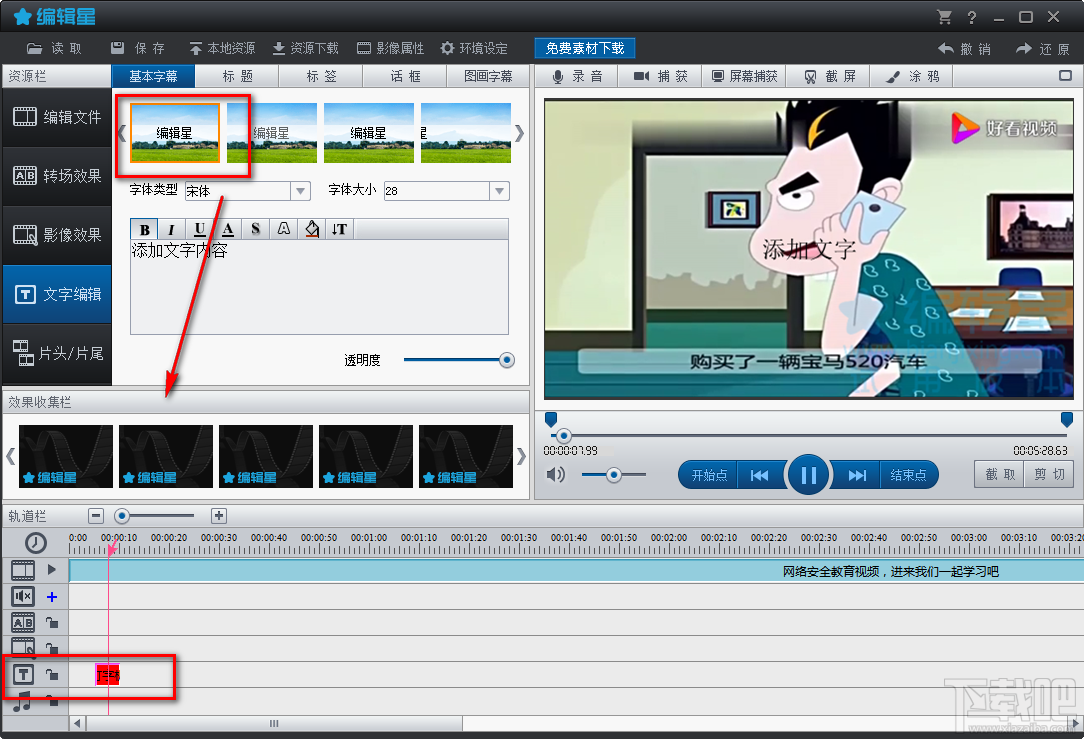Click the 剪切 cut button
The image size is (1084, 739).
coord(1049,474)
